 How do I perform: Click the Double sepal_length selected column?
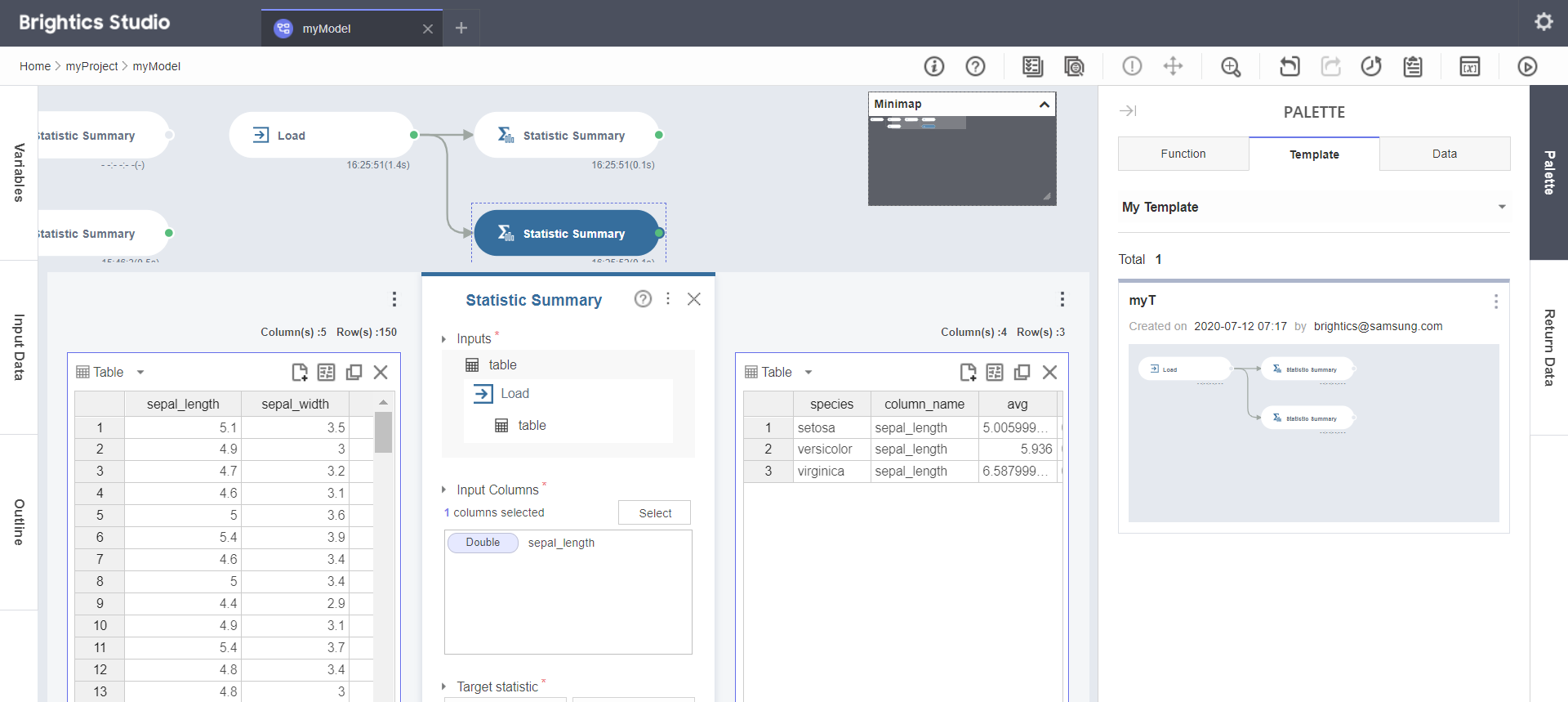click(x=568, y=543)
